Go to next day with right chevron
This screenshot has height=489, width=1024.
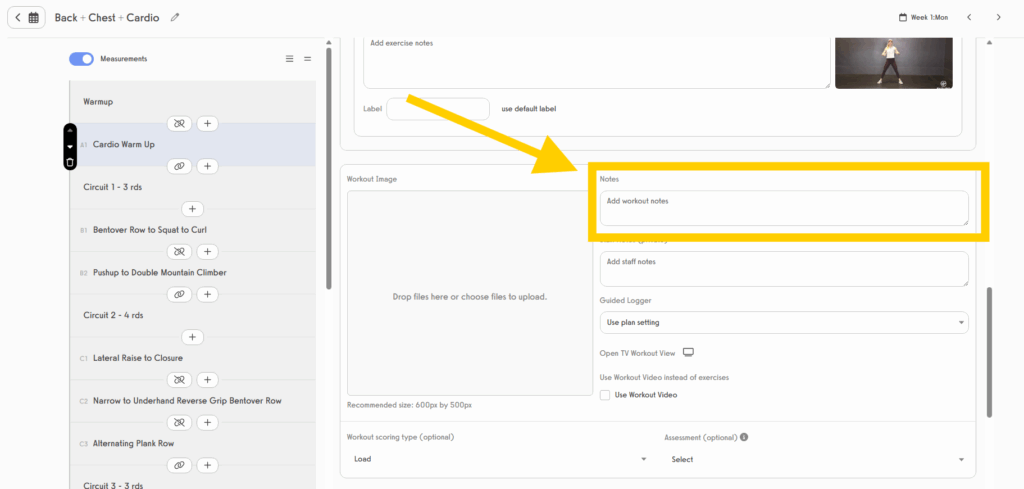point(998,17)
